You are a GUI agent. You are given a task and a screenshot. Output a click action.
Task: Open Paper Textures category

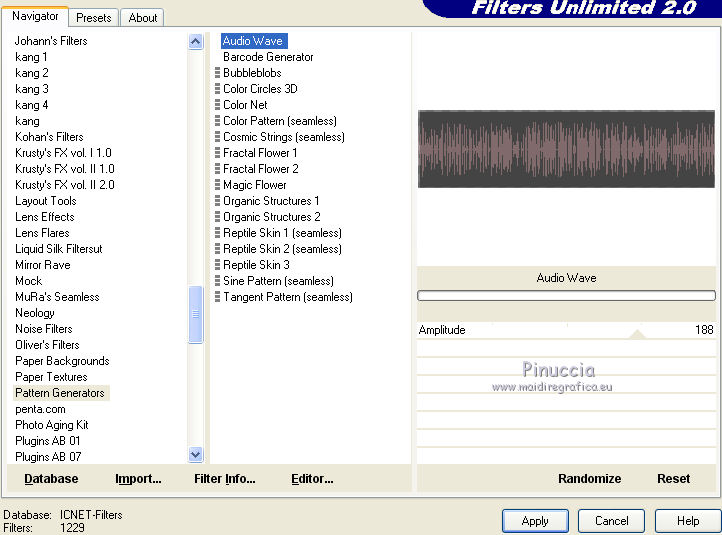(51, 377)
